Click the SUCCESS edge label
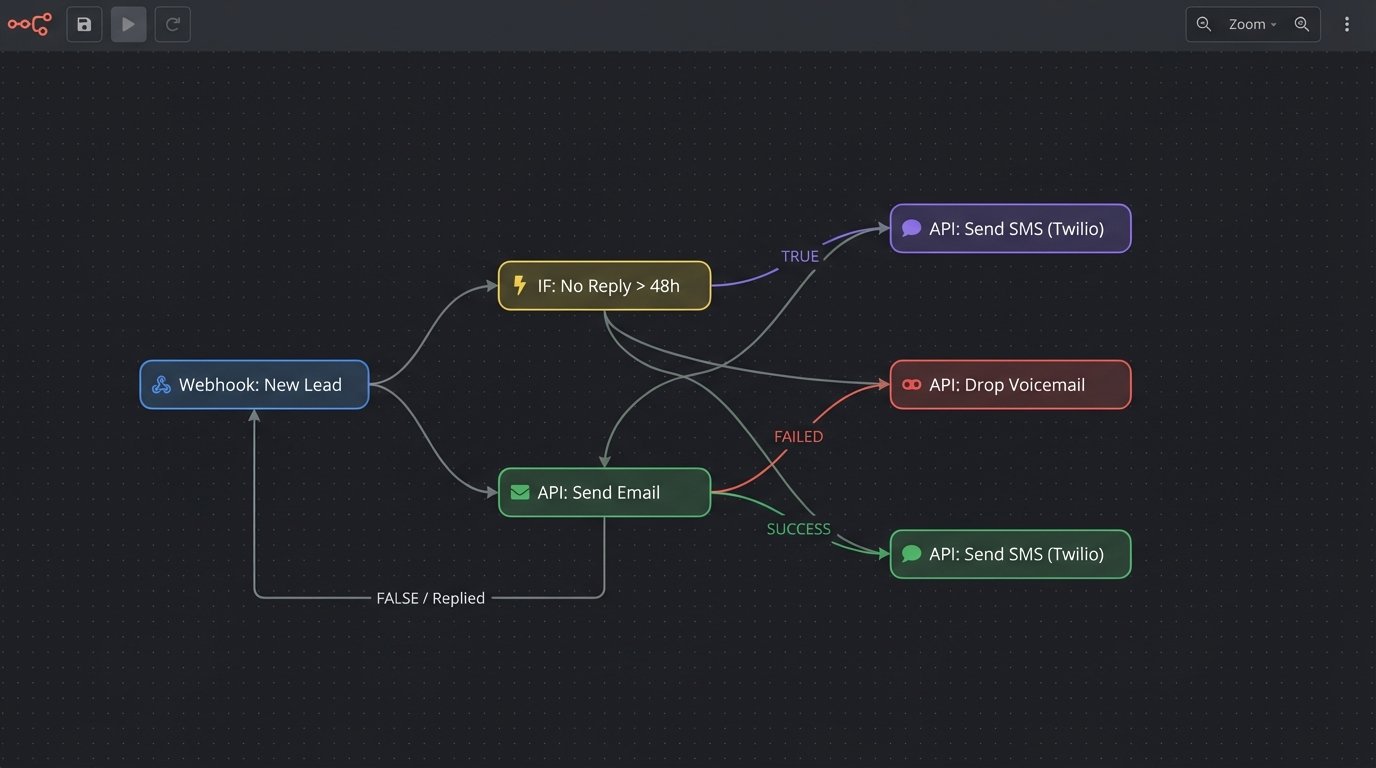1376x768 pixels. (798, 528)
